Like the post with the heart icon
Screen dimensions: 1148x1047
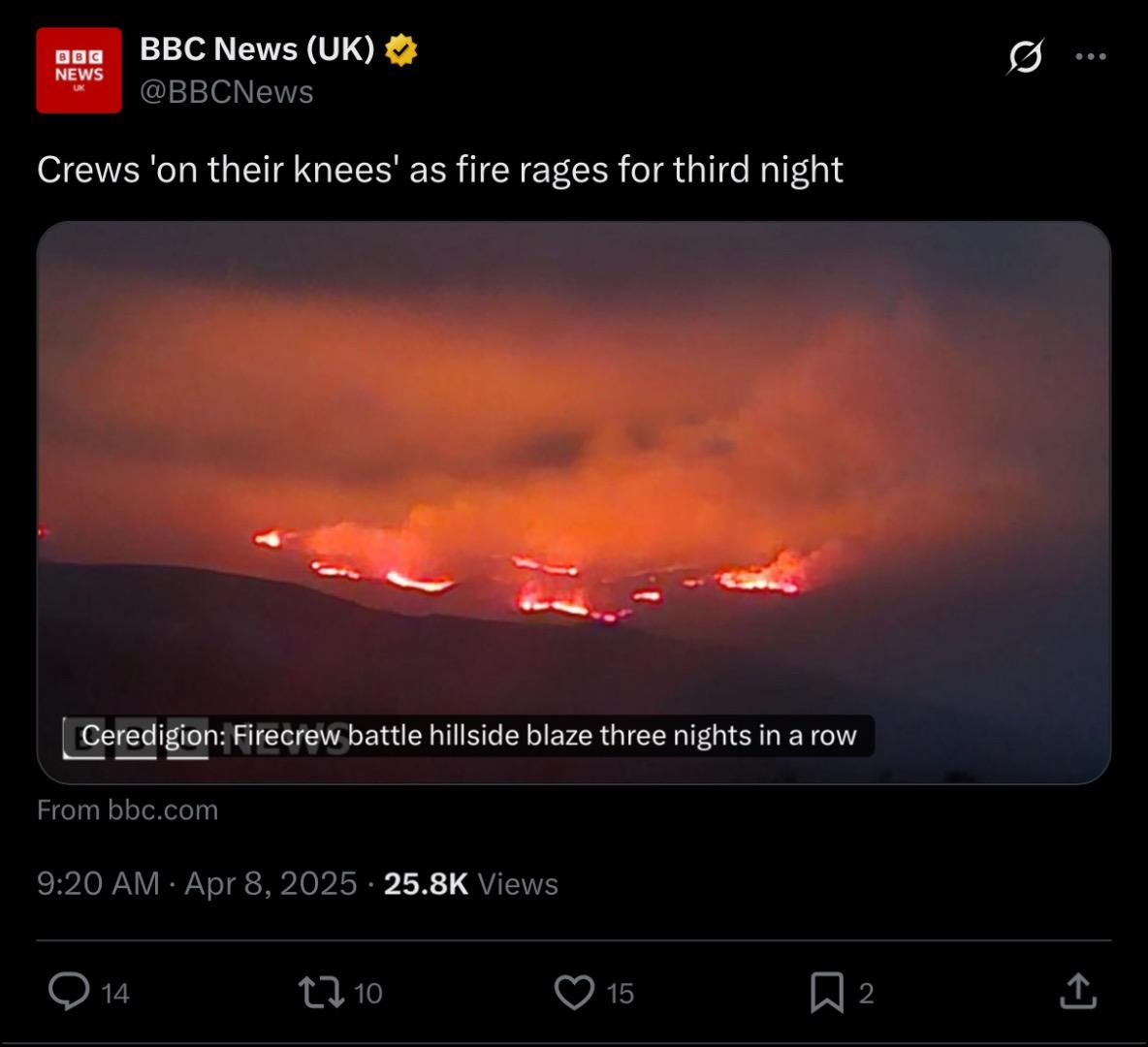pos(574,993)
